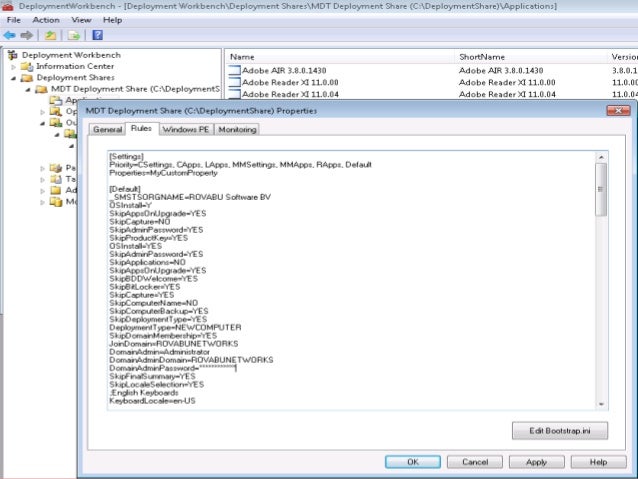Expand the Operating Systems node

43,112
